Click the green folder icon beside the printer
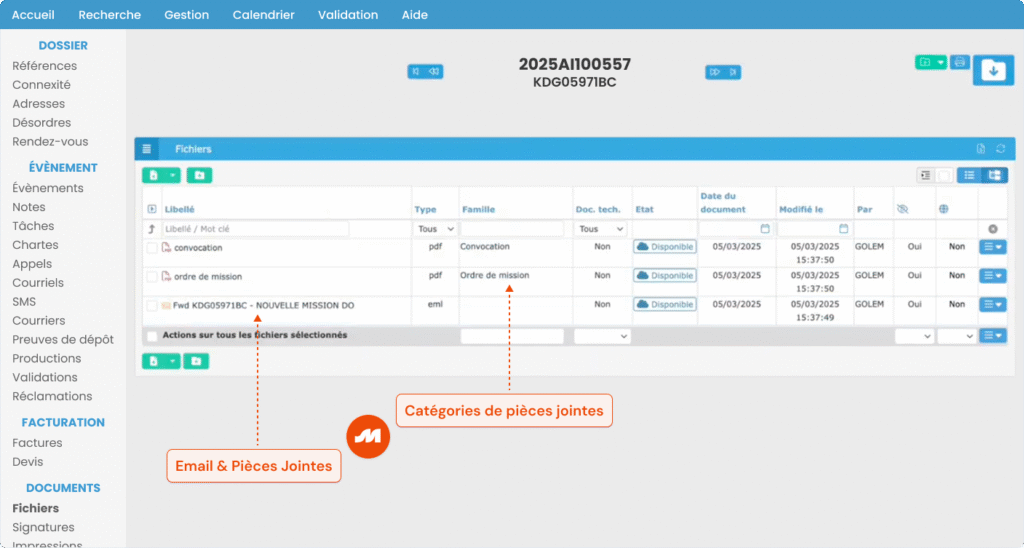The width and height of the screenshot is (1024, 548). pyautogui.click(x=925, y=63)
